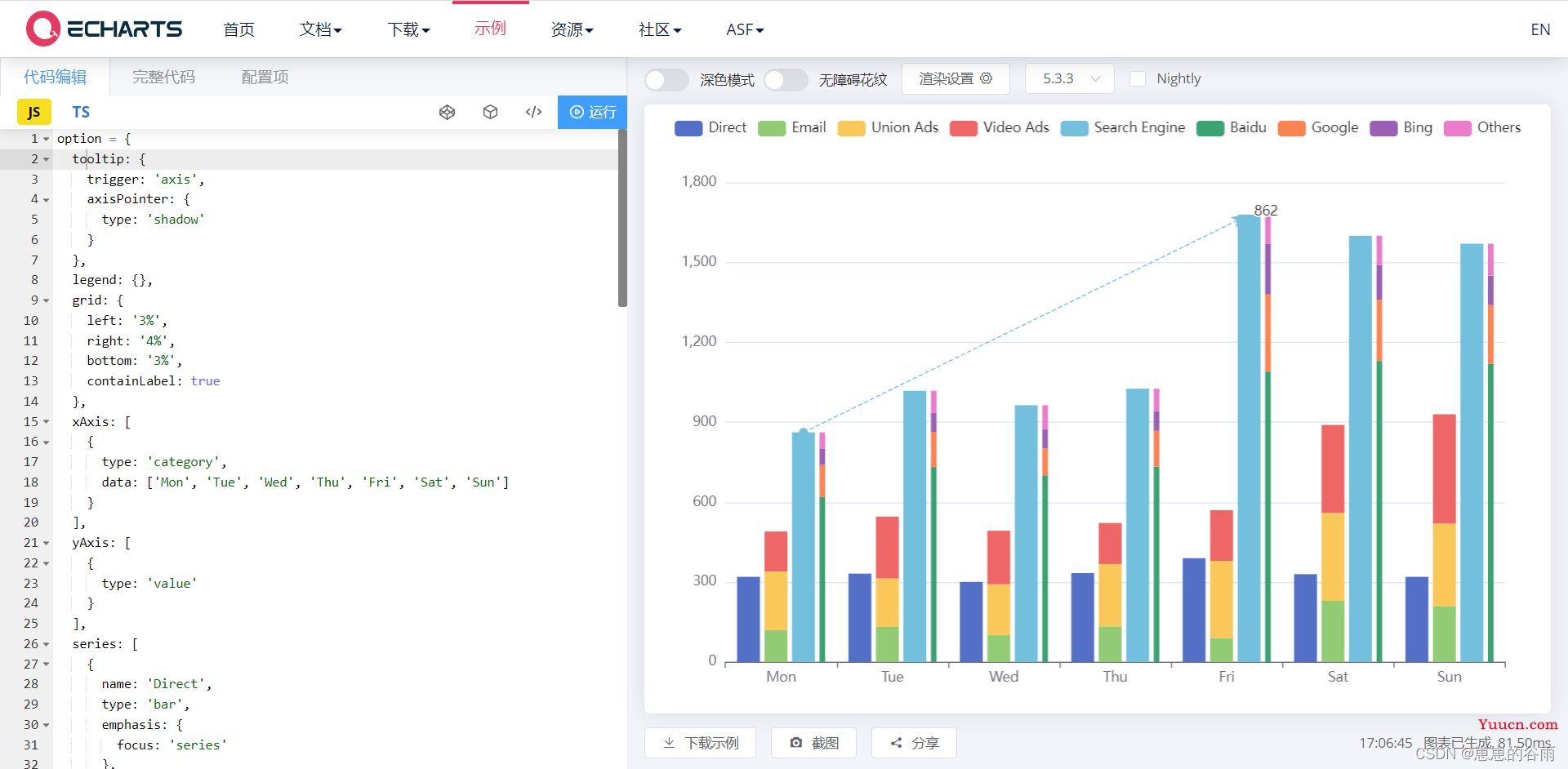
Task: Toggle Search Engine series in legend
Action: (1123, 127)
